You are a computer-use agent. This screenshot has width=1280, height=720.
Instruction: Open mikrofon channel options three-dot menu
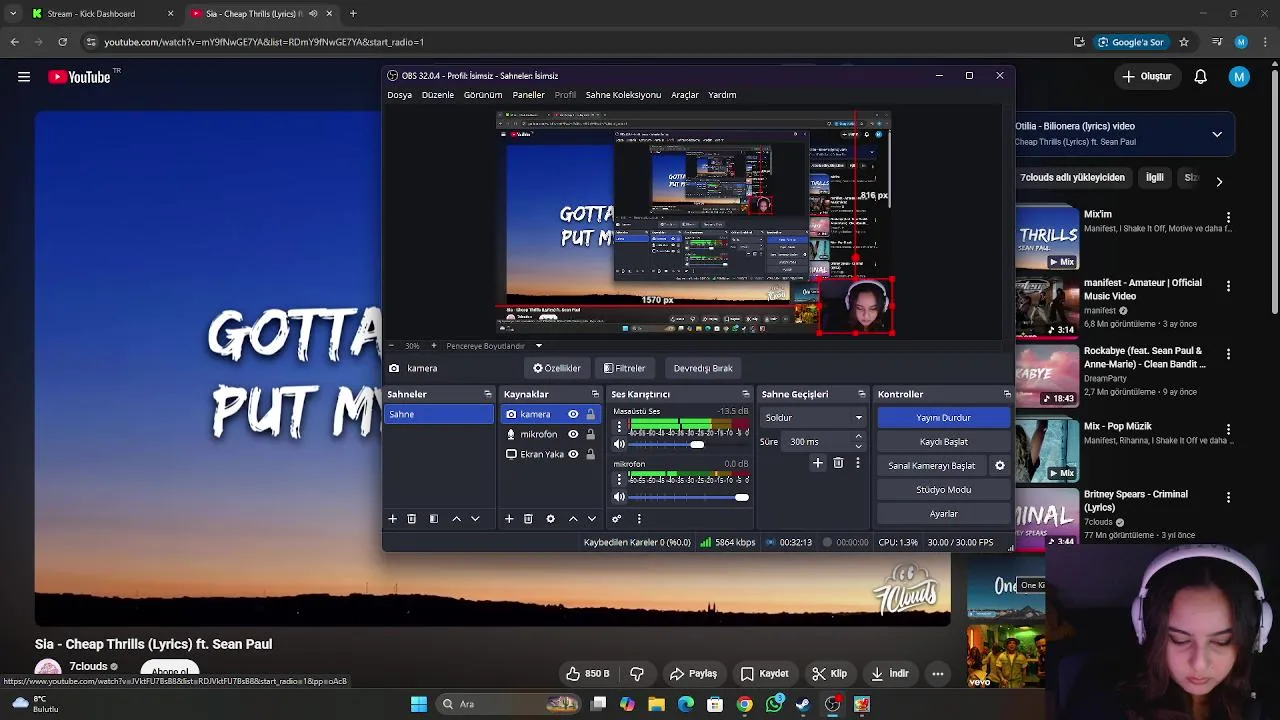pyautogui.click(x=619, y=480)
